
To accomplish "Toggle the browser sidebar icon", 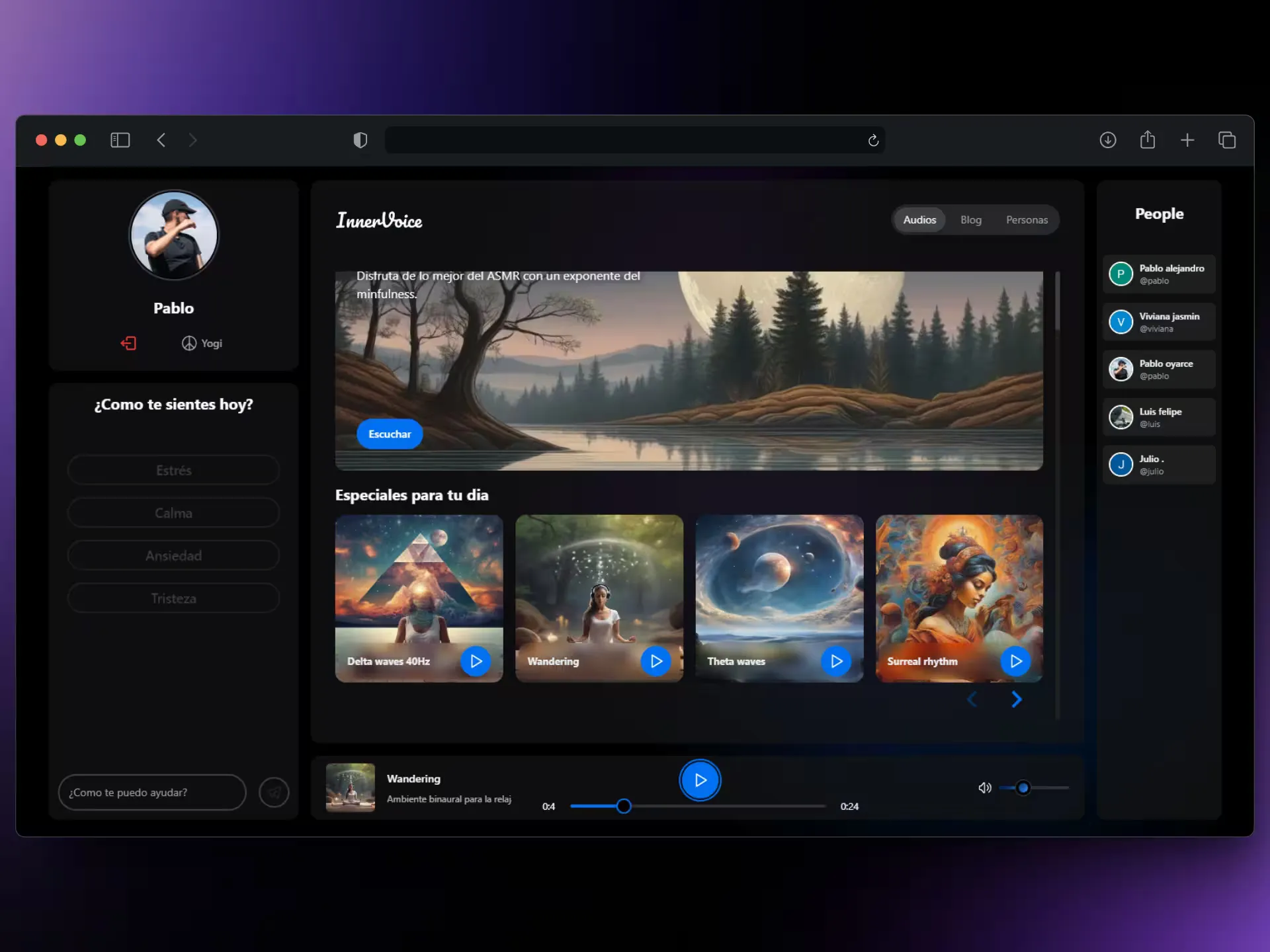I will [x=120, y=140].
